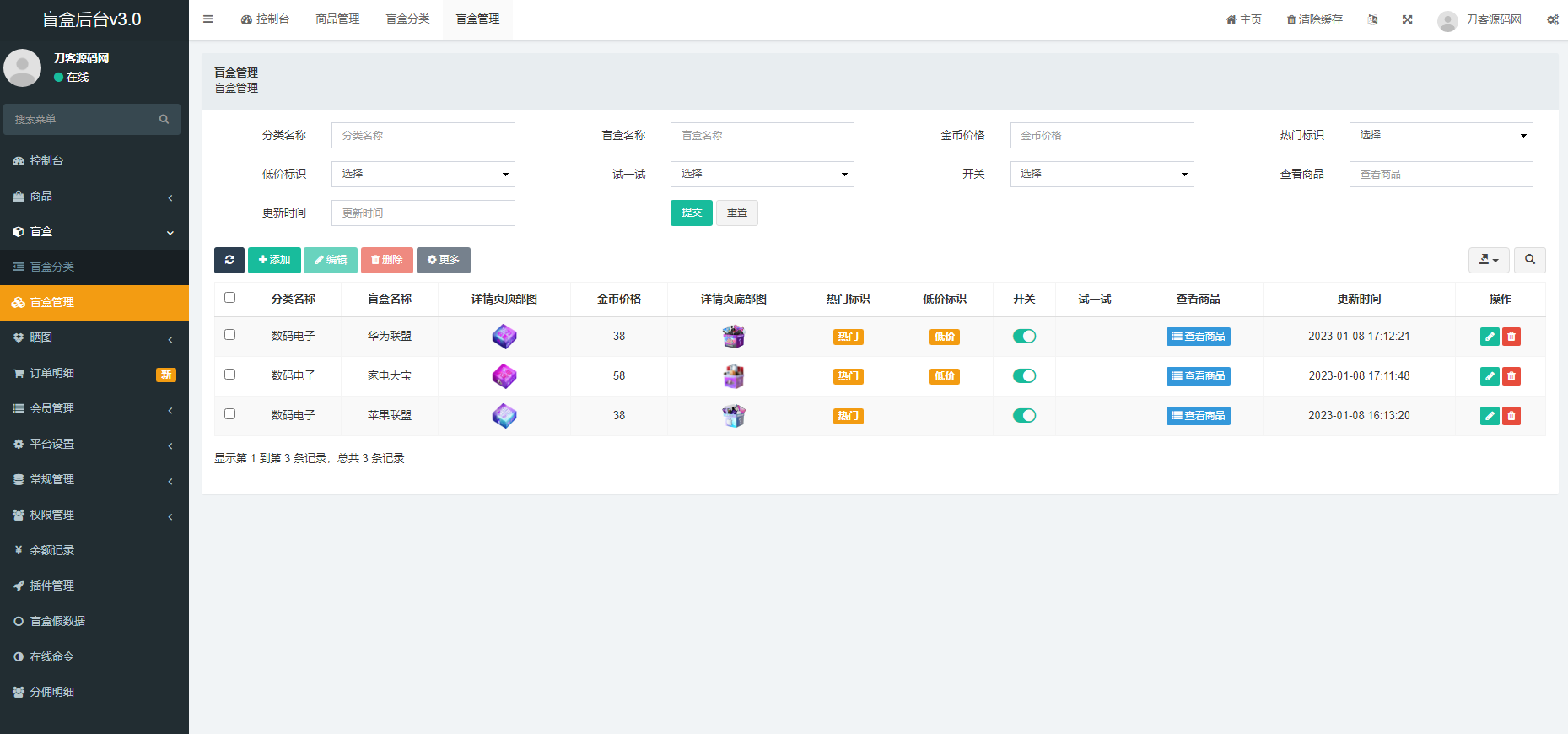Image resolution: width=1568 pixels, height=734 pixels.
Task: Tick the select-all checkbox in table header
Action: pos(229,298)
